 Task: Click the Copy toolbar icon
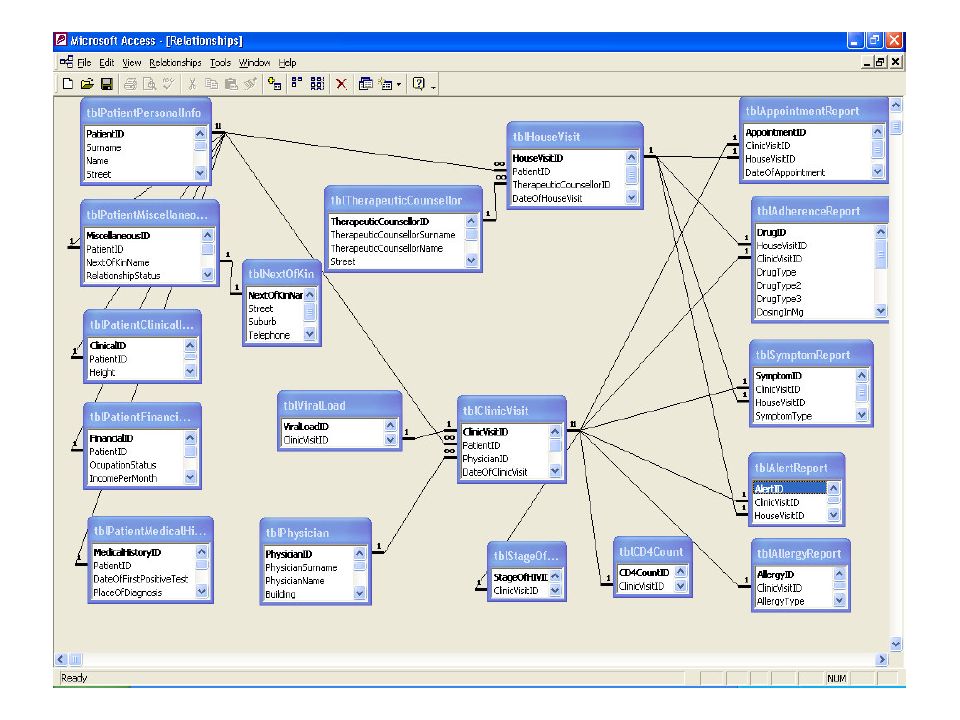(x=211, y=84)
